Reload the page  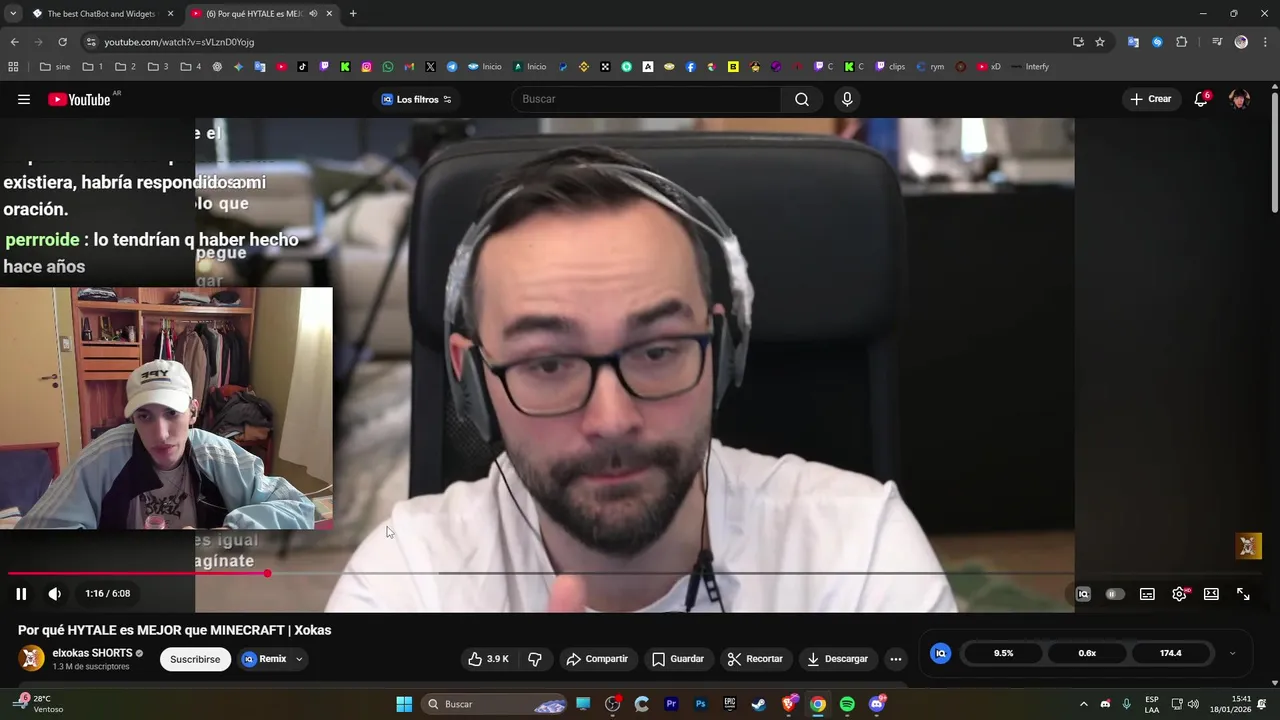[62, 42]
